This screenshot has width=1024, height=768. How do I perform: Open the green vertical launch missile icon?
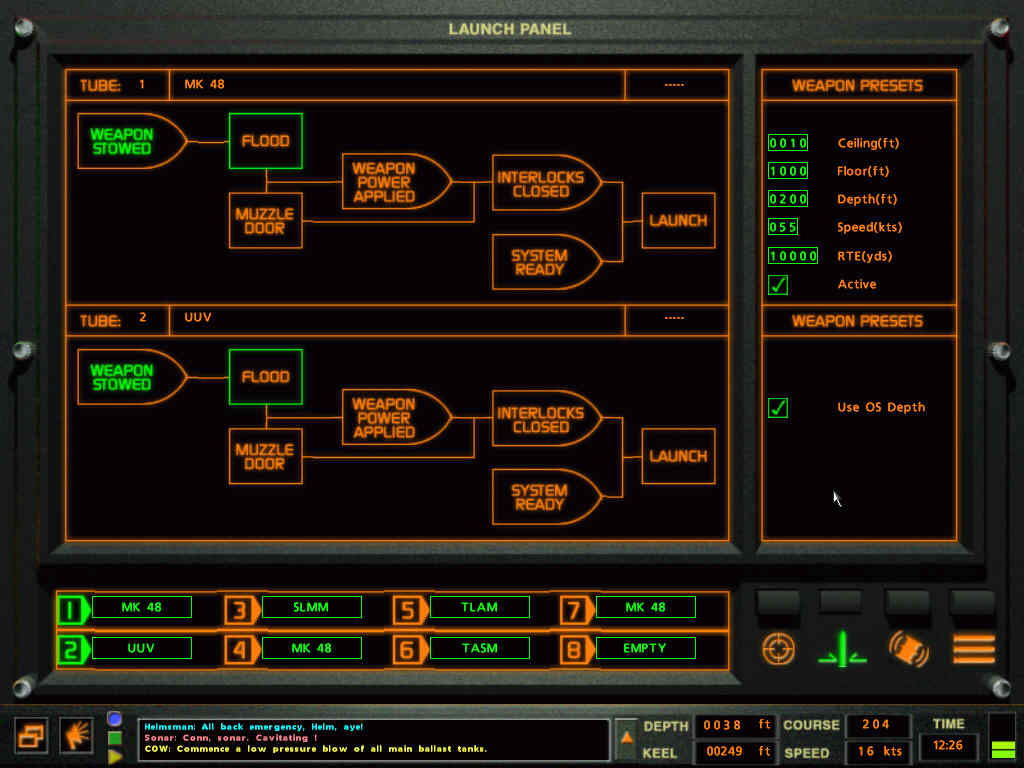(842, 649)
